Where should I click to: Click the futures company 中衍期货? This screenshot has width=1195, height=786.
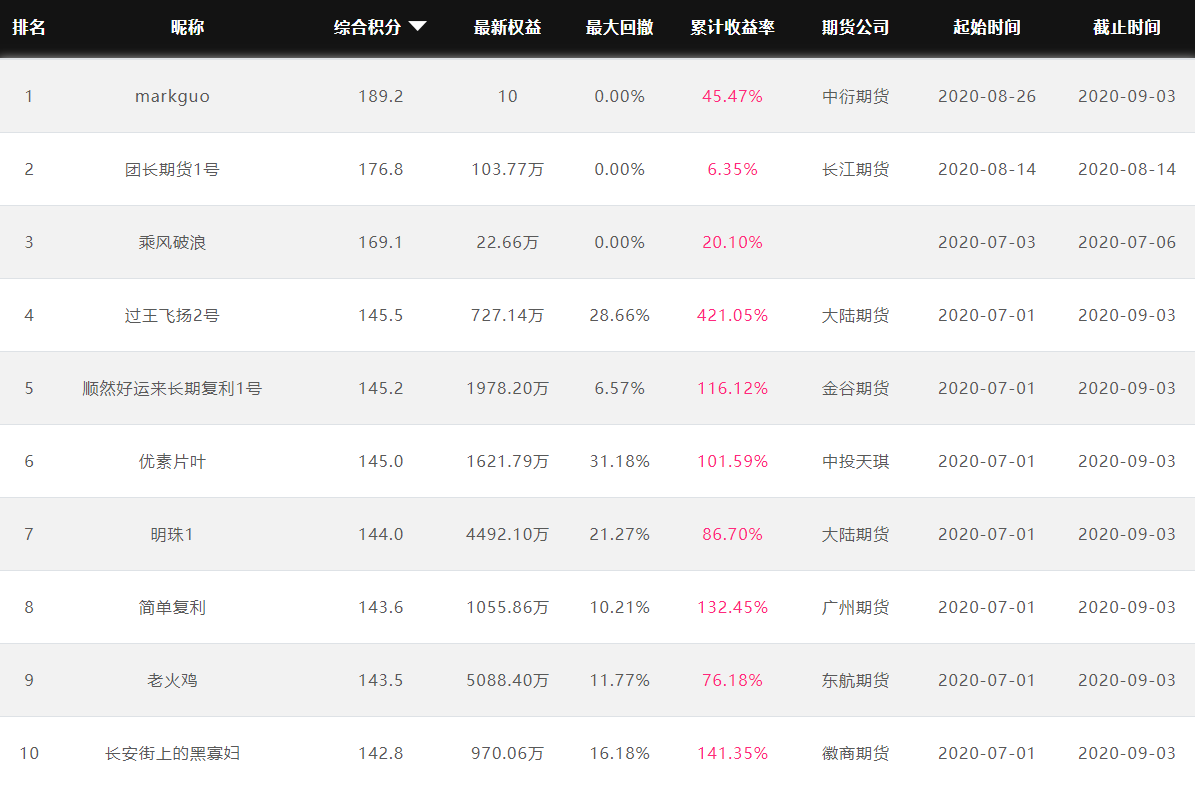pos(855,97)
